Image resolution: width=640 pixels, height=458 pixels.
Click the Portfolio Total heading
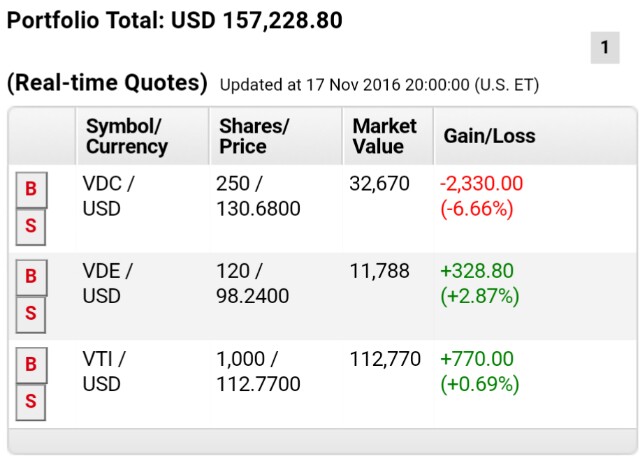point(175,20)
